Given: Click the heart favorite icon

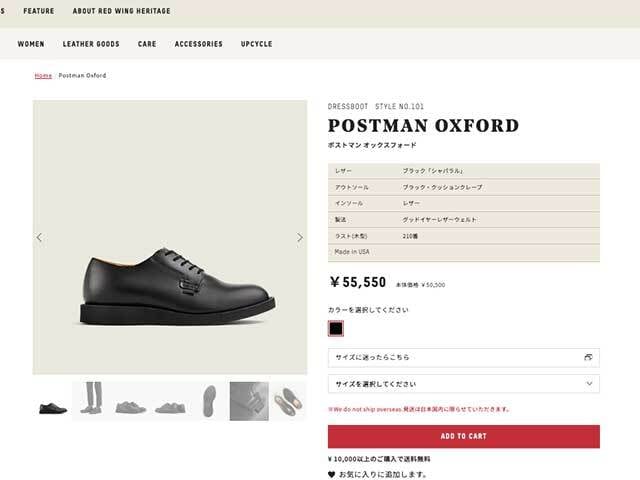Looking at the screenshot, I should tap(332, 474).
